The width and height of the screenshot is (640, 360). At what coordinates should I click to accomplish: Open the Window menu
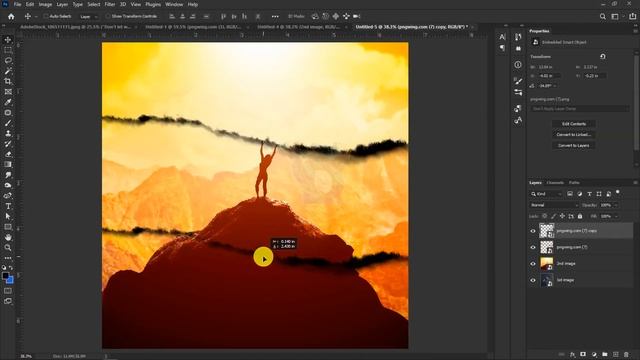point(174,4)
